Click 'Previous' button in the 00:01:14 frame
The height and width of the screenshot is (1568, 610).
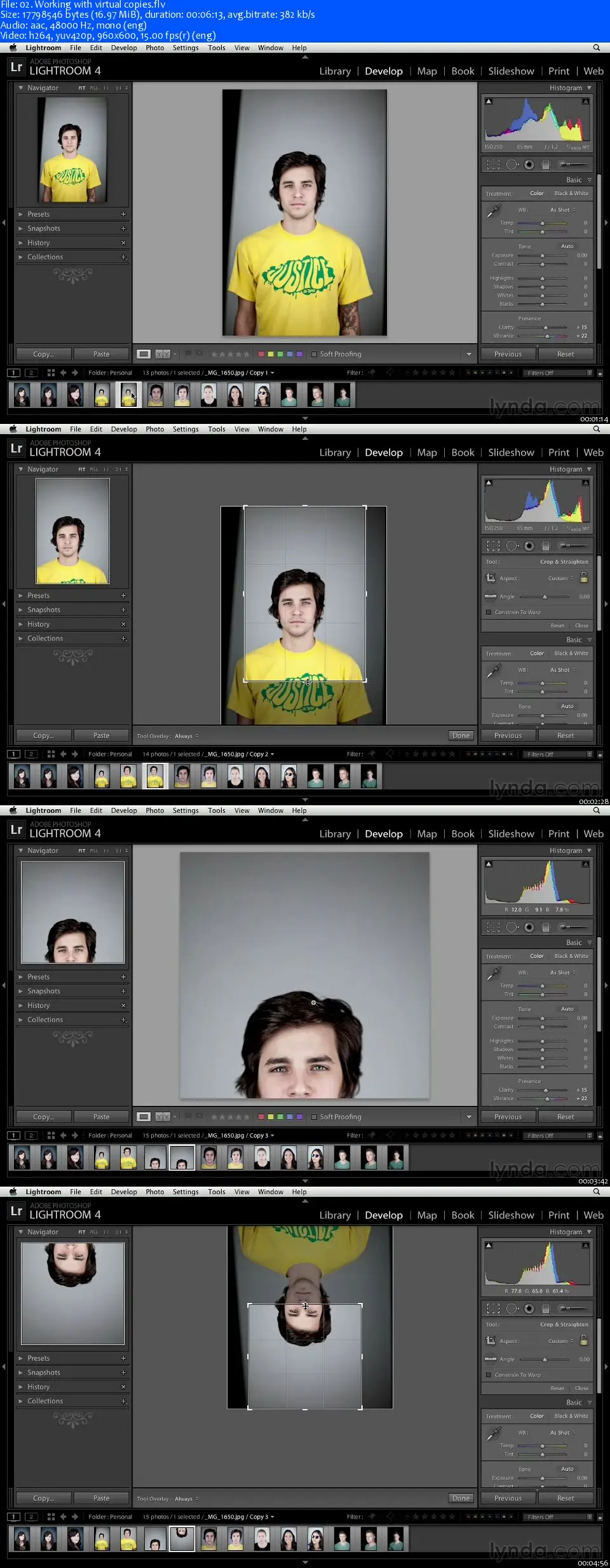coord(508,354)
